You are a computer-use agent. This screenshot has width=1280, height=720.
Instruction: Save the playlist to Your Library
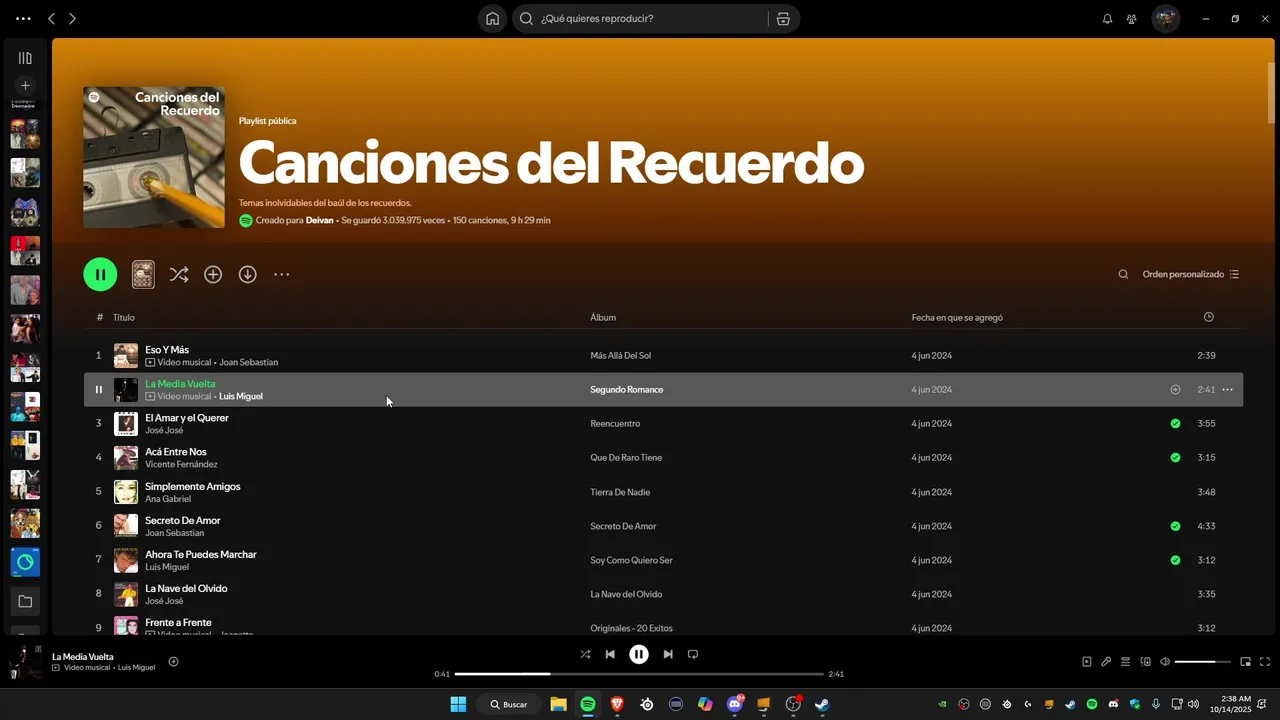(x=213, y=274)
